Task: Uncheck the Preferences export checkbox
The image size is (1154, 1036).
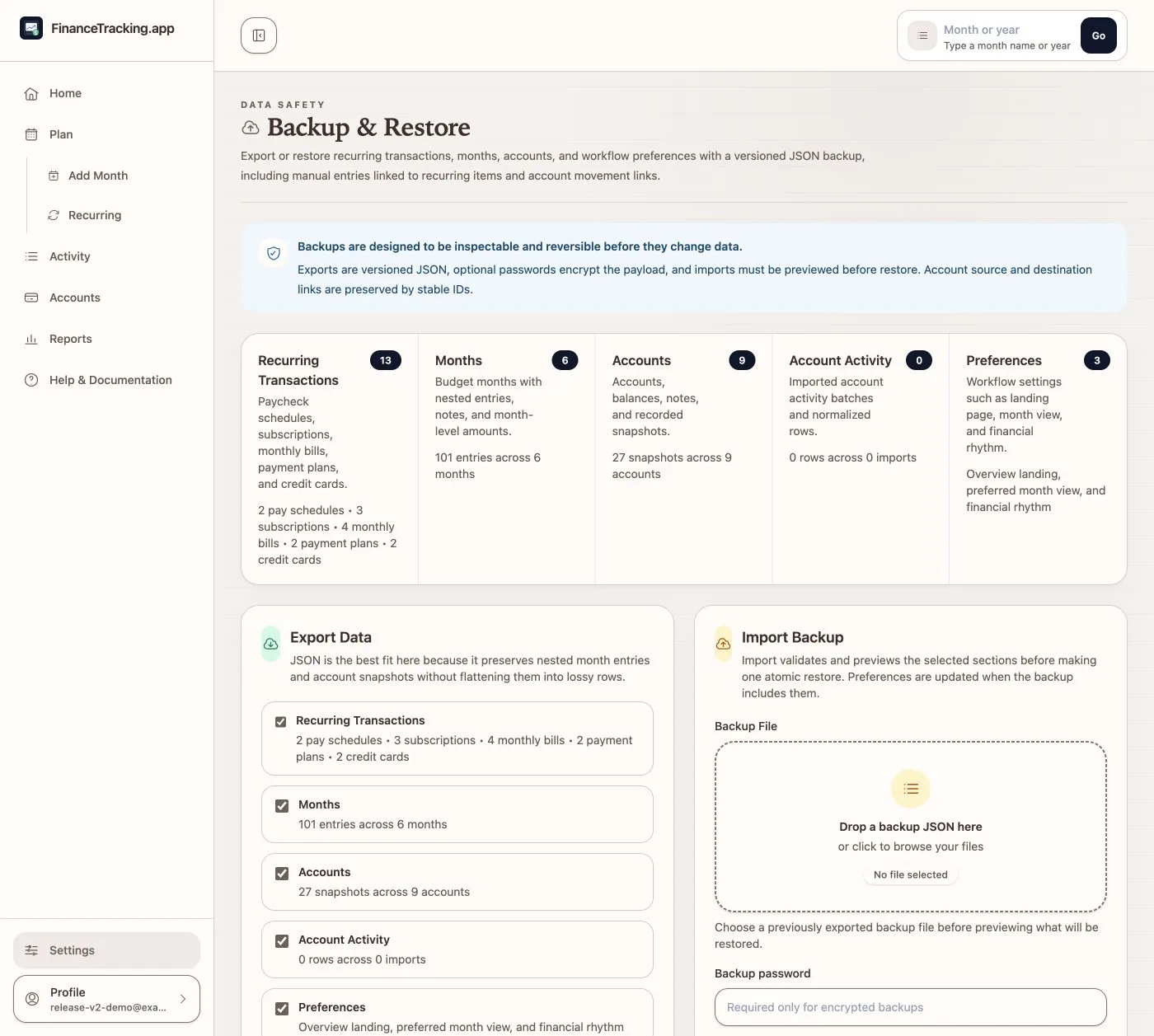Action: pyautogui.click(x=282, y=1009)
